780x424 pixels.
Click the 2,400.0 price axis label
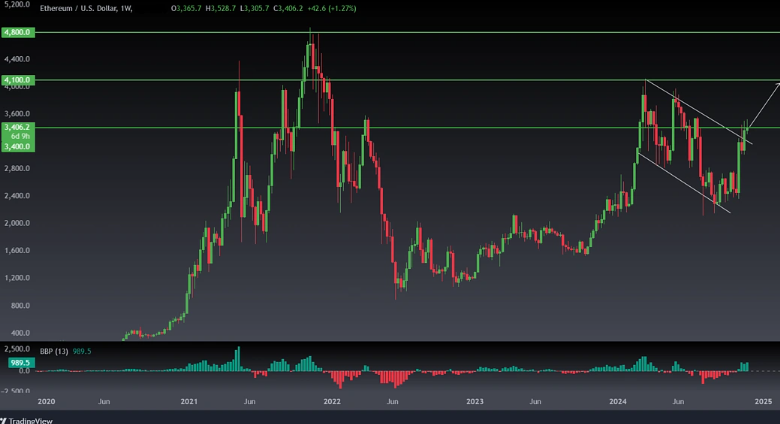tap(17, 196)
